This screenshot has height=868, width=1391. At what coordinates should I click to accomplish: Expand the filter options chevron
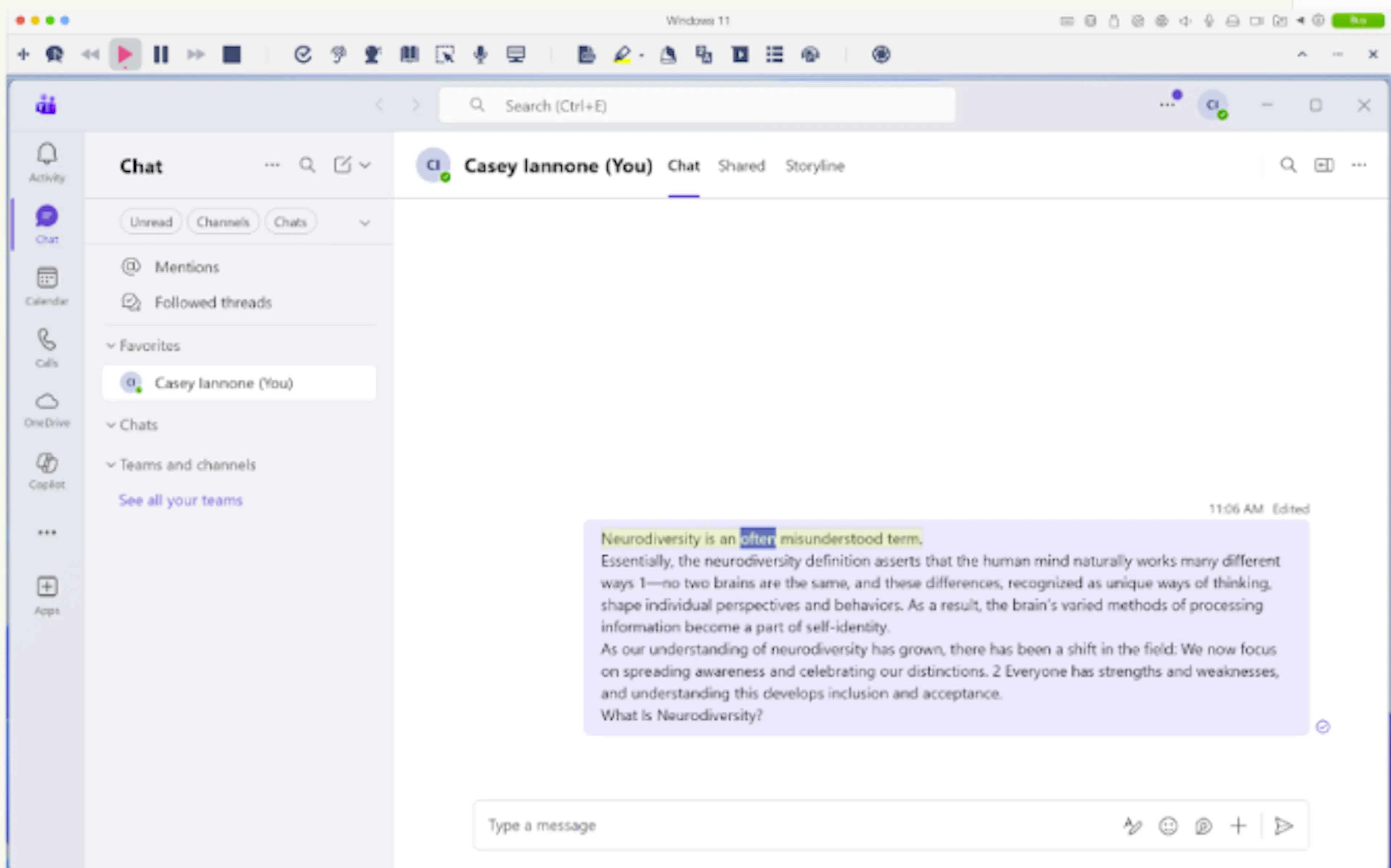[364, 223]
